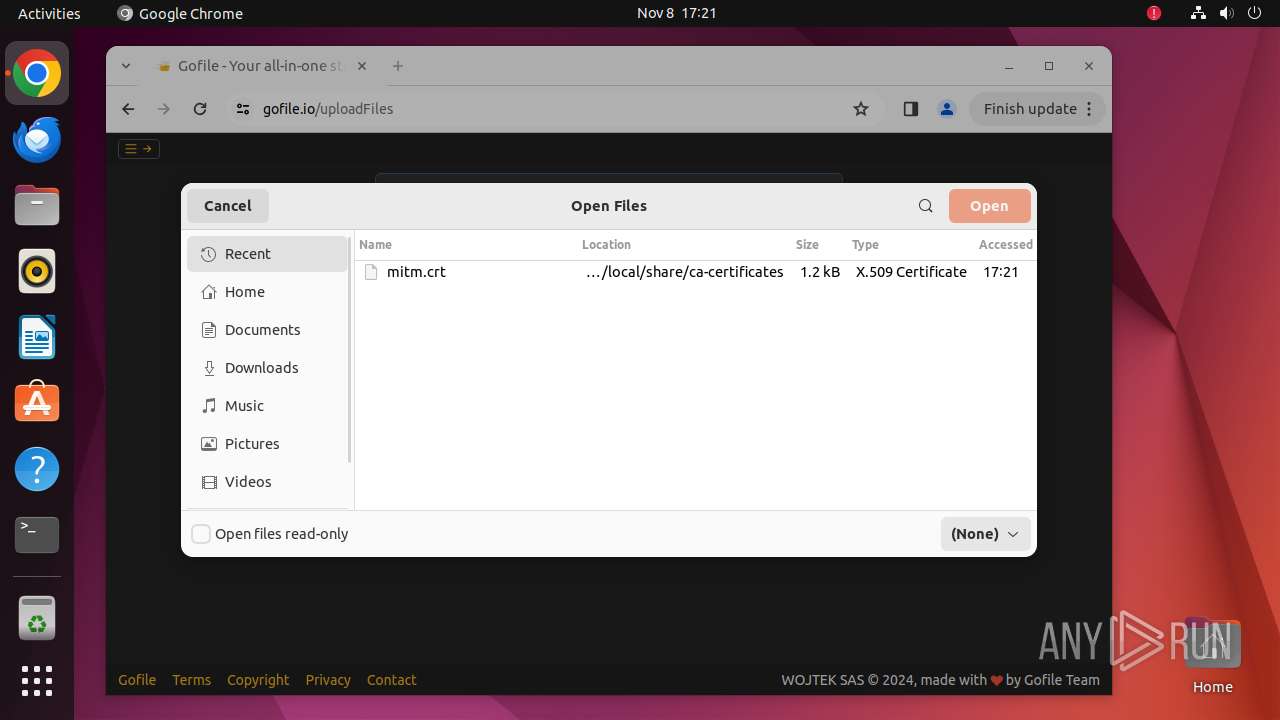The image size is (1280, 720).
Task: Click the mitm.crt file icon
Action: [371, 272]
